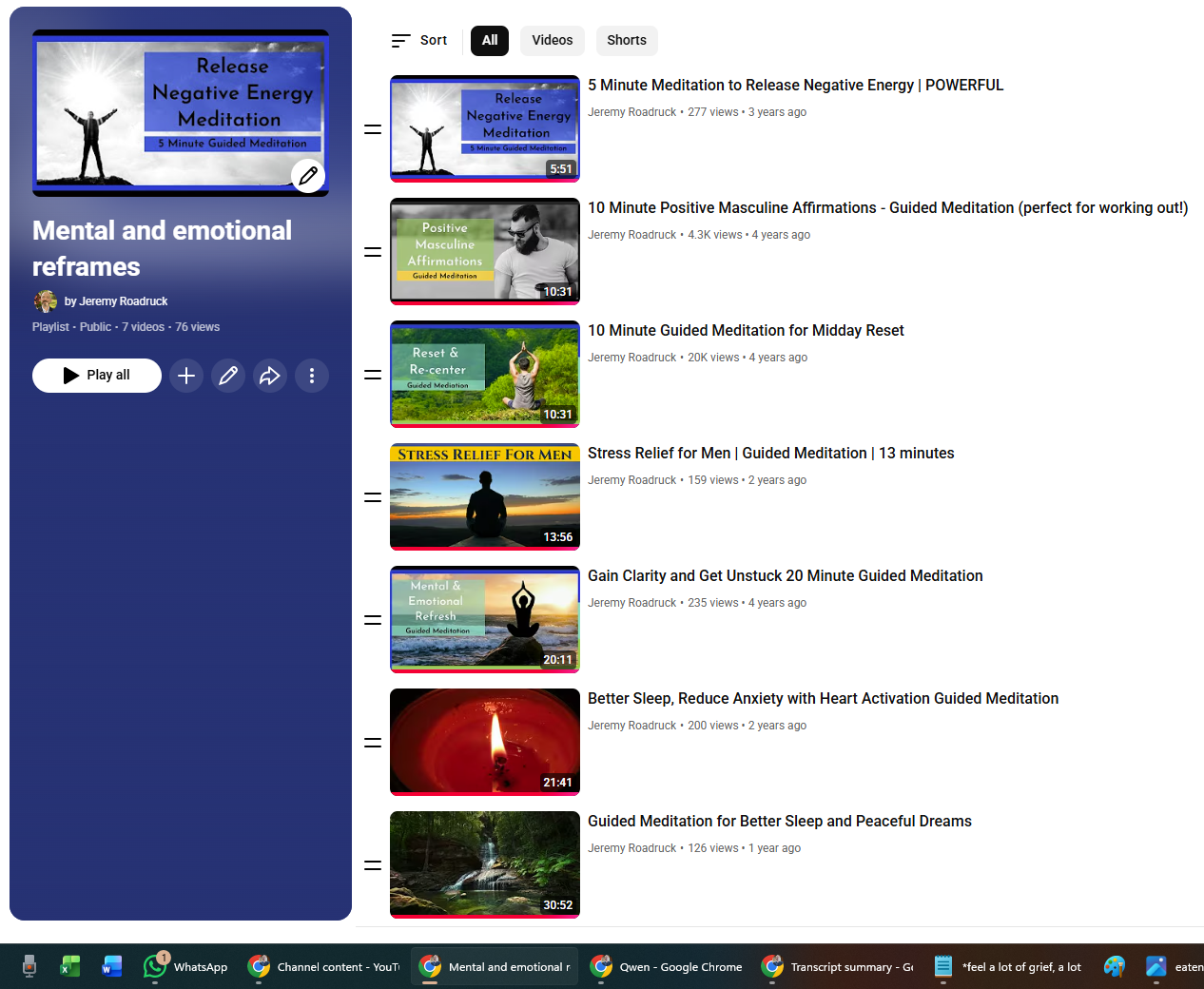Select the edit playlist pencil icon
This screenshot has height=989, width=1204.
228,375
